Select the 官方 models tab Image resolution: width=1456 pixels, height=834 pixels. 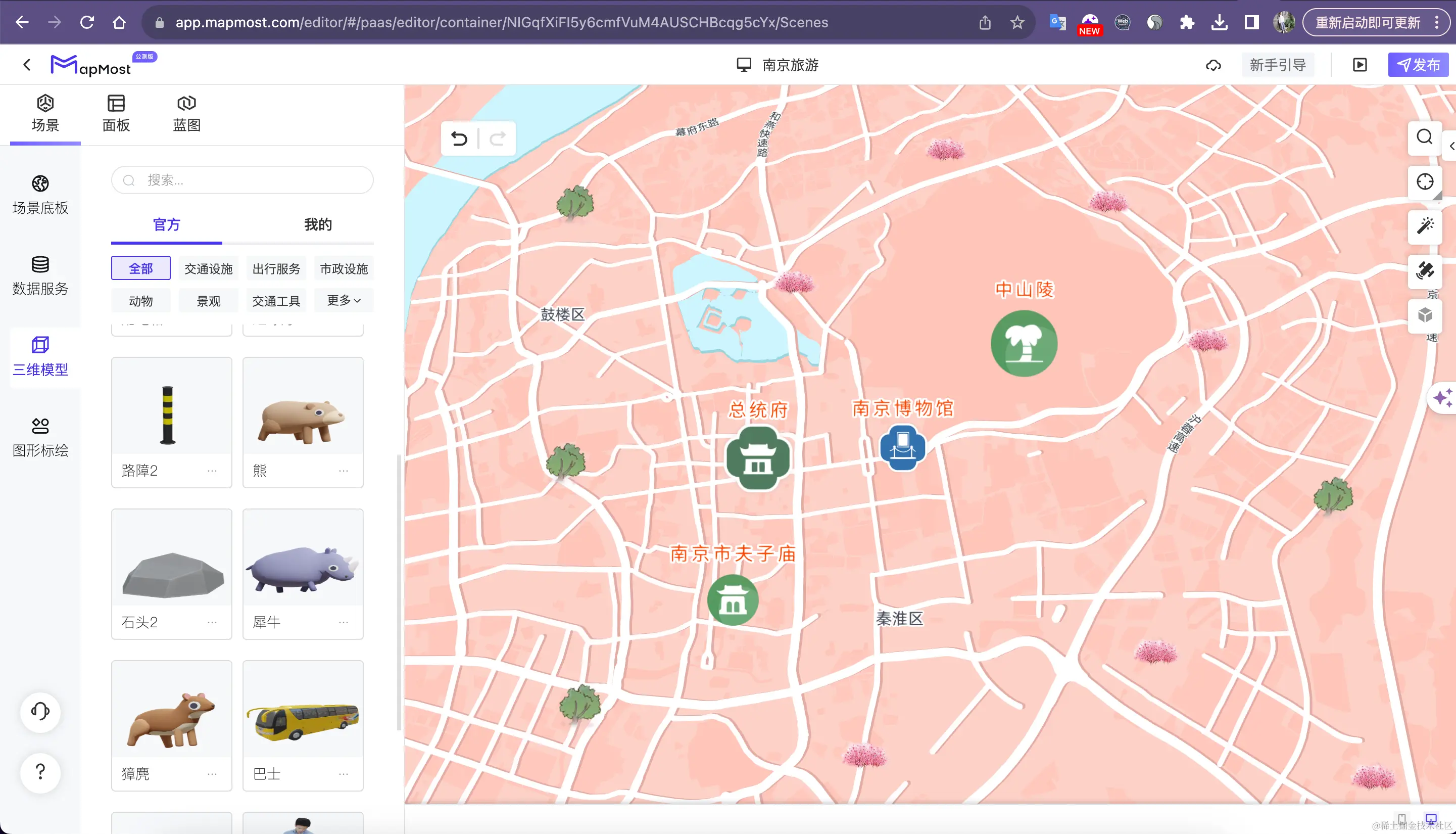pyautogui.click(x=167, y=224)
